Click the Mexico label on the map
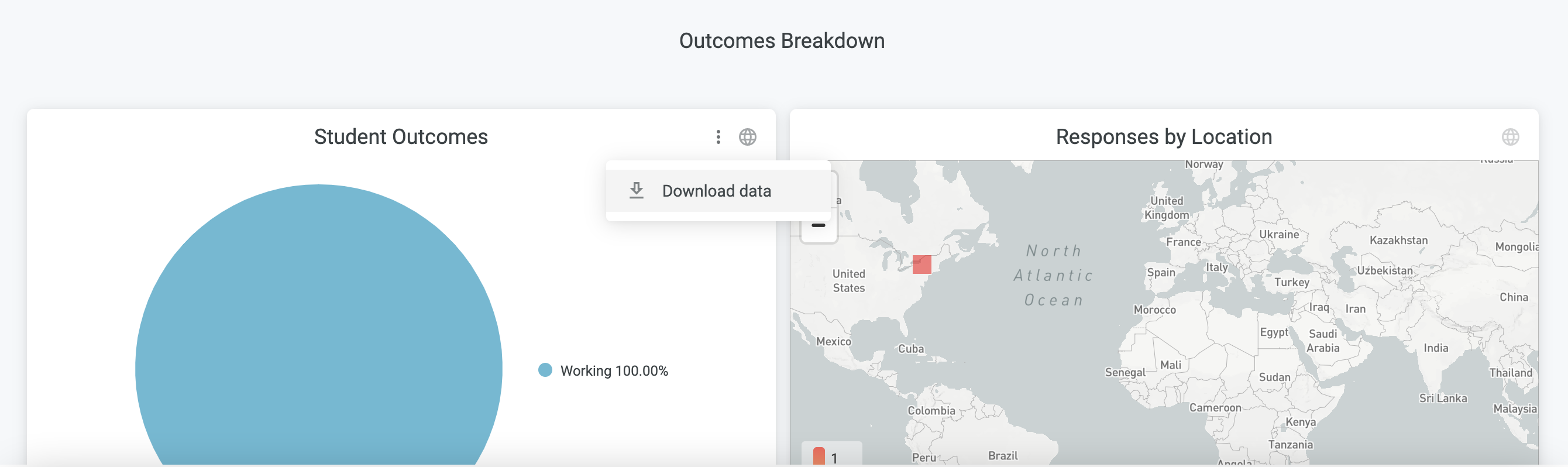The image size is (1568, 467). (x=833, y=342)
